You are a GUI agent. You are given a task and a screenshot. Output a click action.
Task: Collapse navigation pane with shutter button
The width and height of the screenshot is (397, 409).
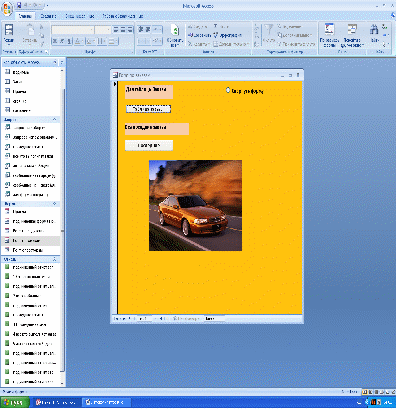tap(61, 62)
